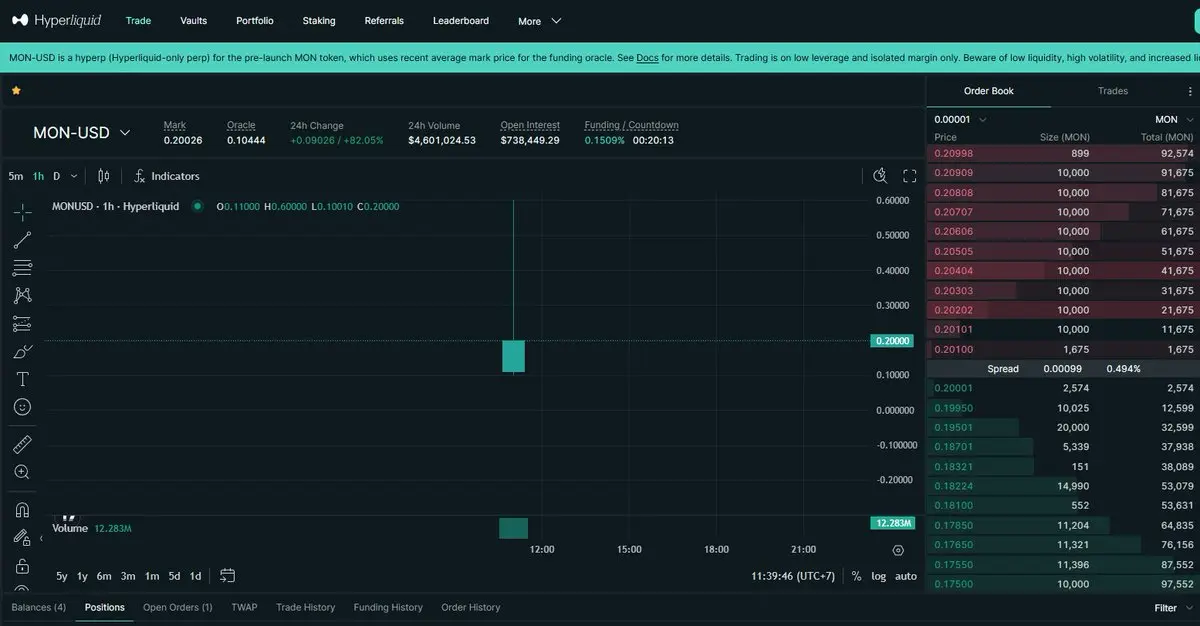Collapse the drawing toolbar arrow
The image size is (1200, 626).
[41, 538]
